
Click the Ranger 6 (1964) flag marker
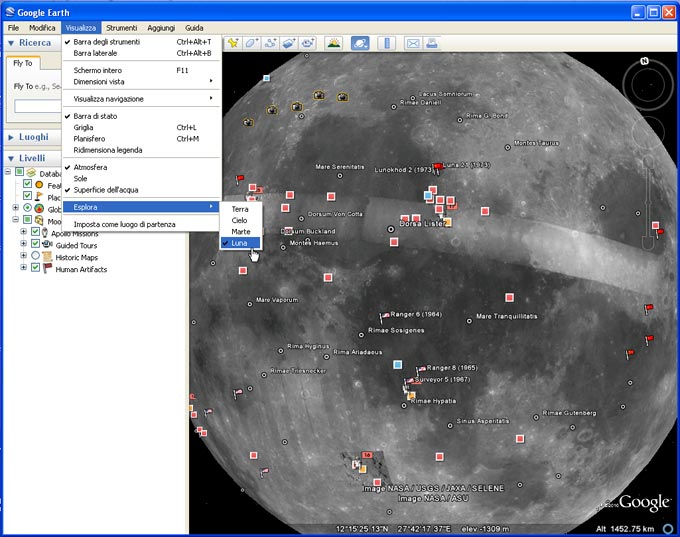point(384,317)
